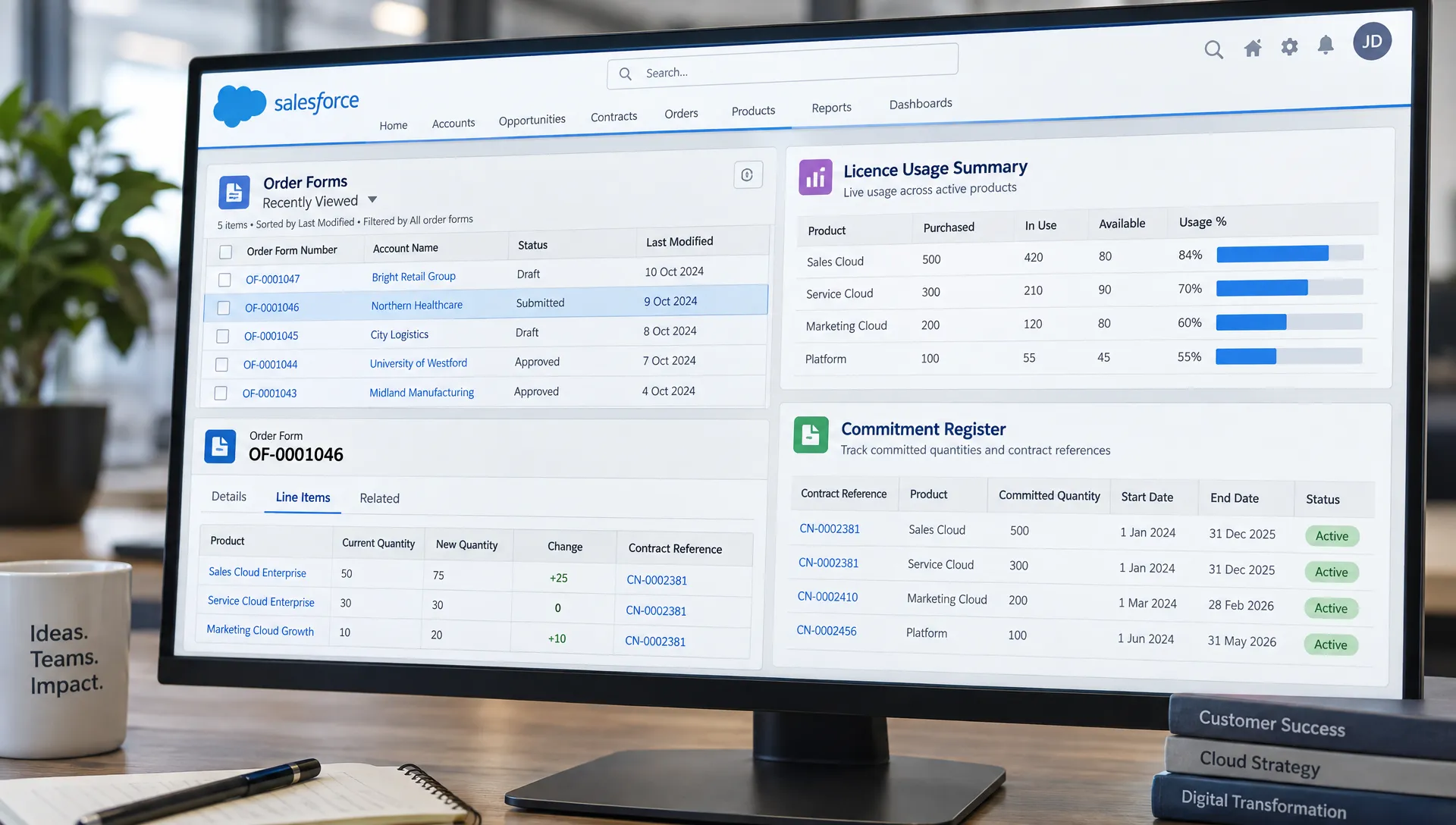The width and height of the screenshot is (1456, 825).
Task: Open the JD user avatar menu
Action: (x=1372, y=41)
